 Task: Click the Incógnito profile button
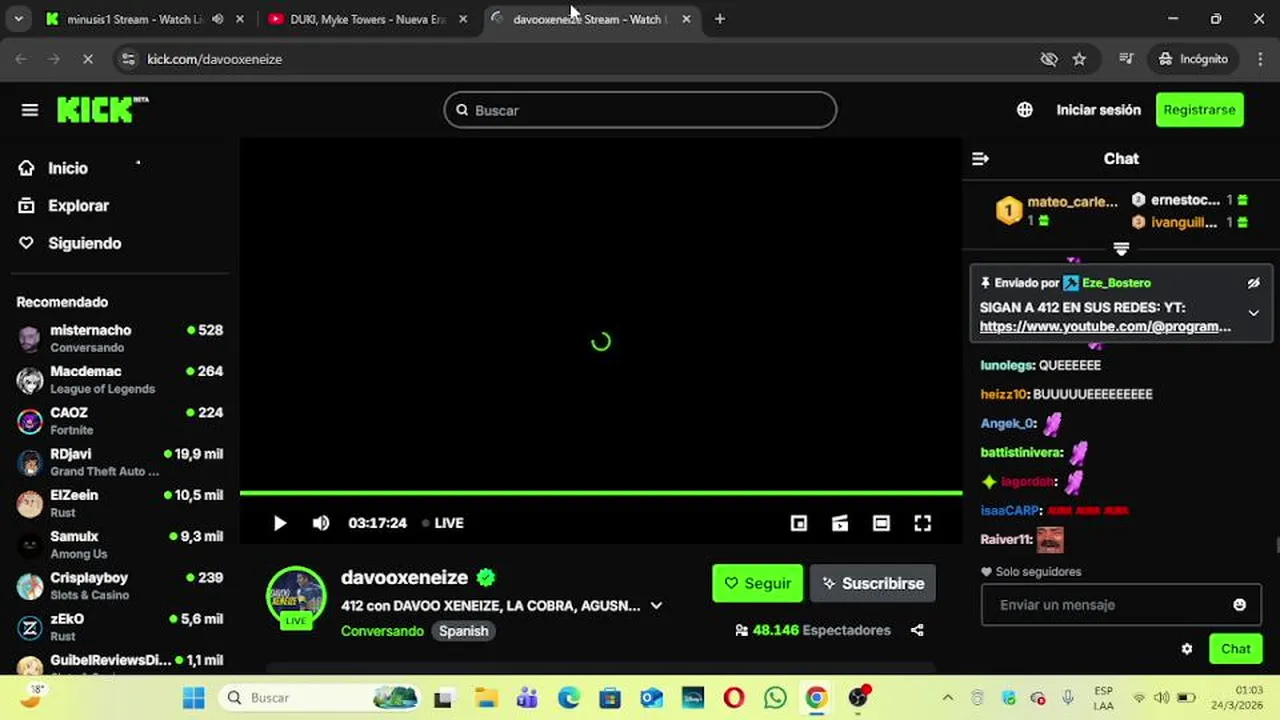pyautogui.click(x=1192, y=59)
